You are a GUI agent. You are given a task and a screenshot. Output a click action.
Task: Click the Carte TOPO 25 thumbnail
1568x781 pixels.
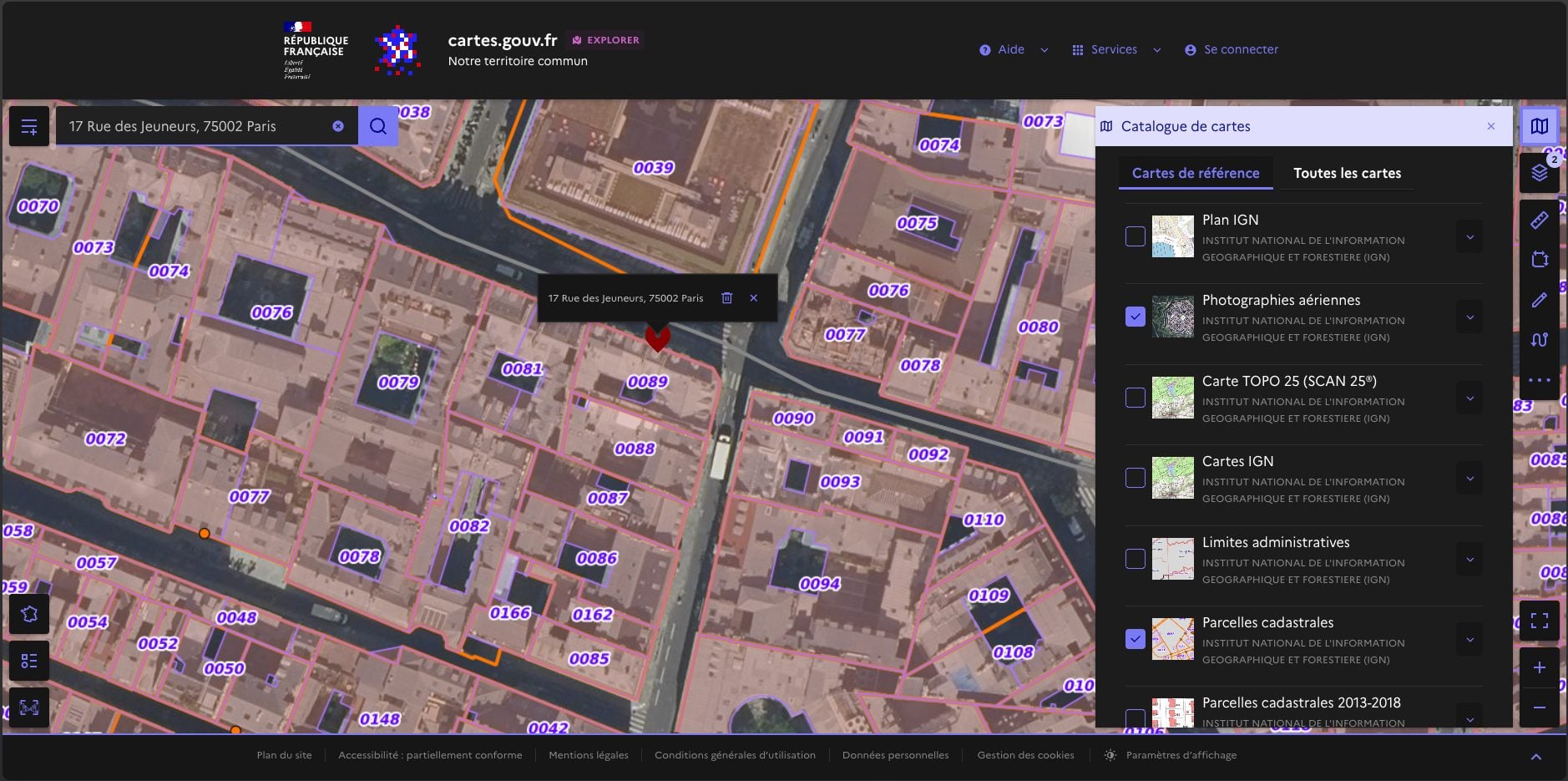point(1173,398)
